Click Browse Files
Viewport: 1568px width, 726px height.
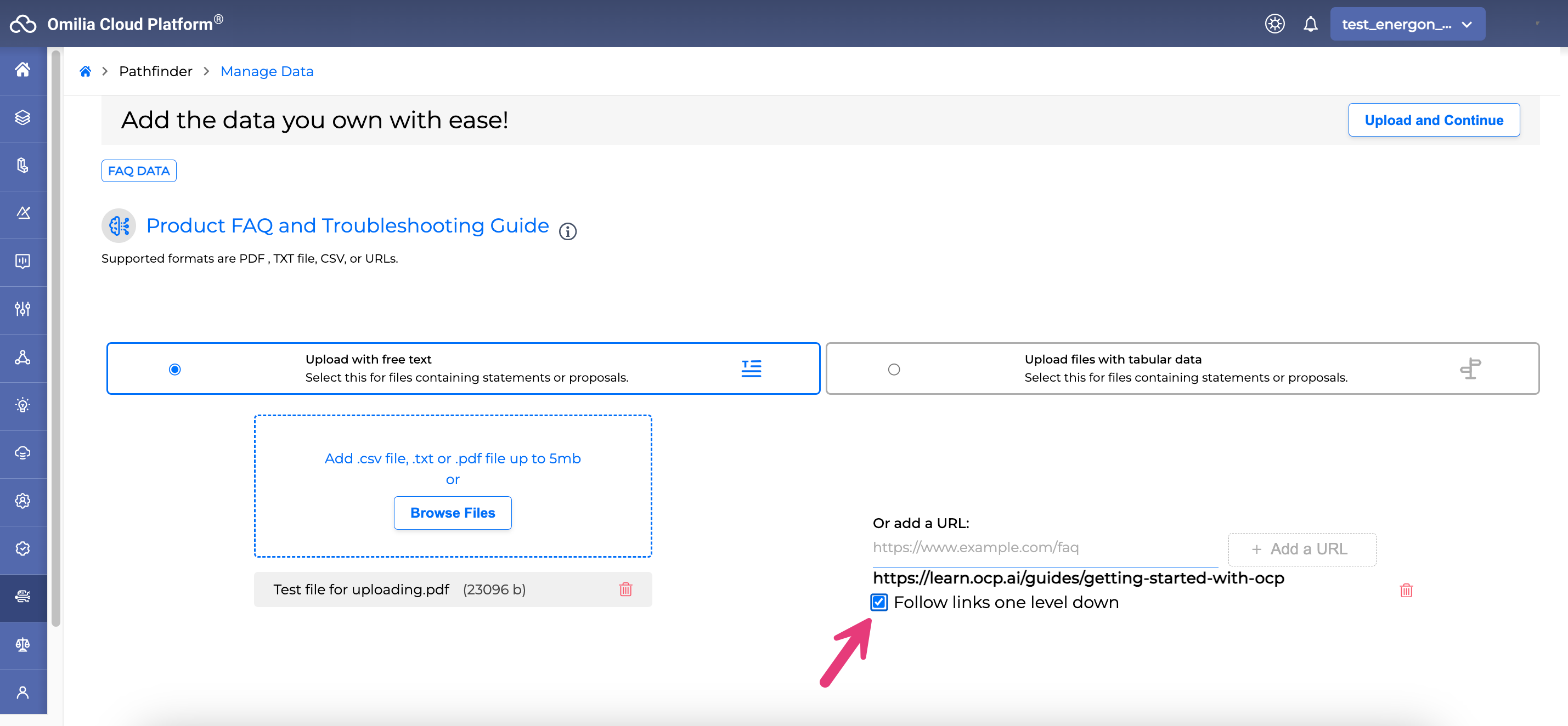point(452,513)
